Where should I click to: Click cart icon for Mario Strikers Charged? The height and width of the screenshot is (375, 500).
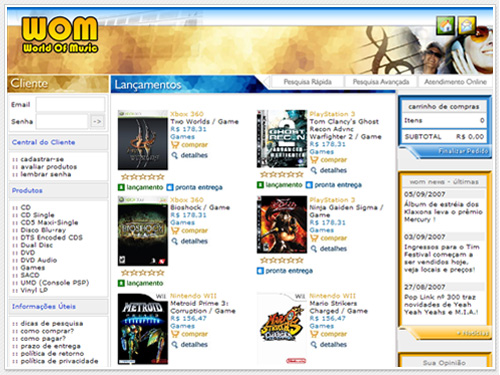coord(314,334)
